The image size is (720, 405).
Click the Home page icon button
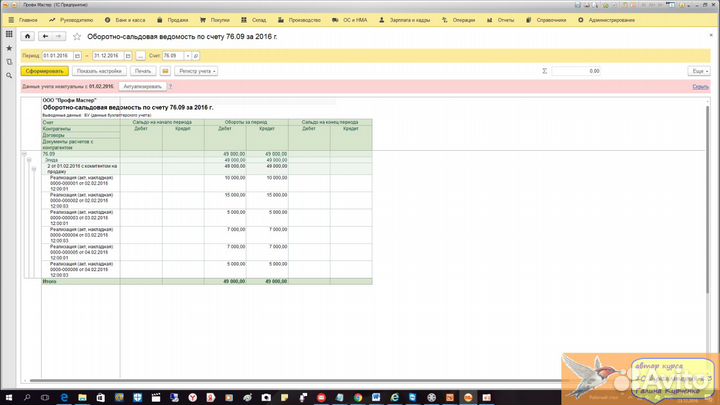[29, 37]
